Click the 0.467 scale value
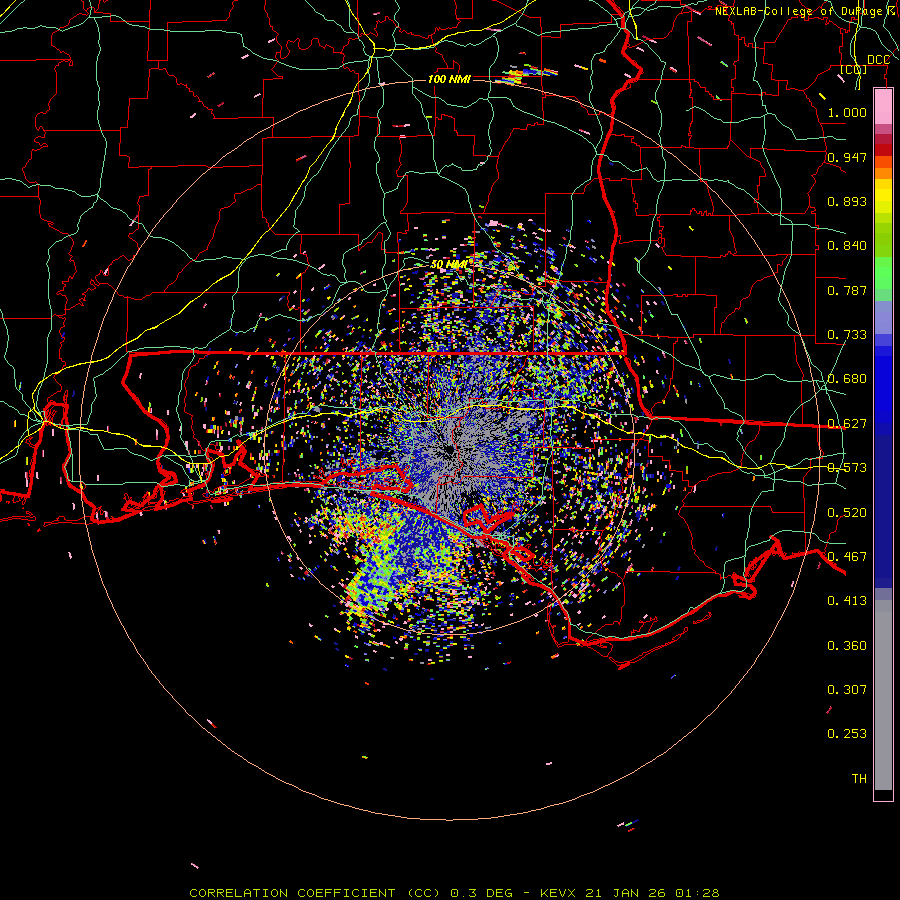900x900 pixels. tap(847, 557)
